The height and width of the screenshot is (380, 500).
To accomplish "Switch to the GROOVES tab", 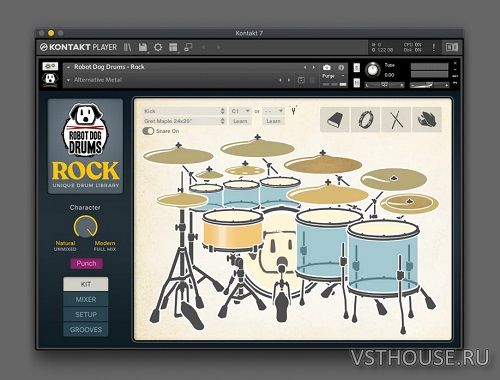I will point(86,329).
